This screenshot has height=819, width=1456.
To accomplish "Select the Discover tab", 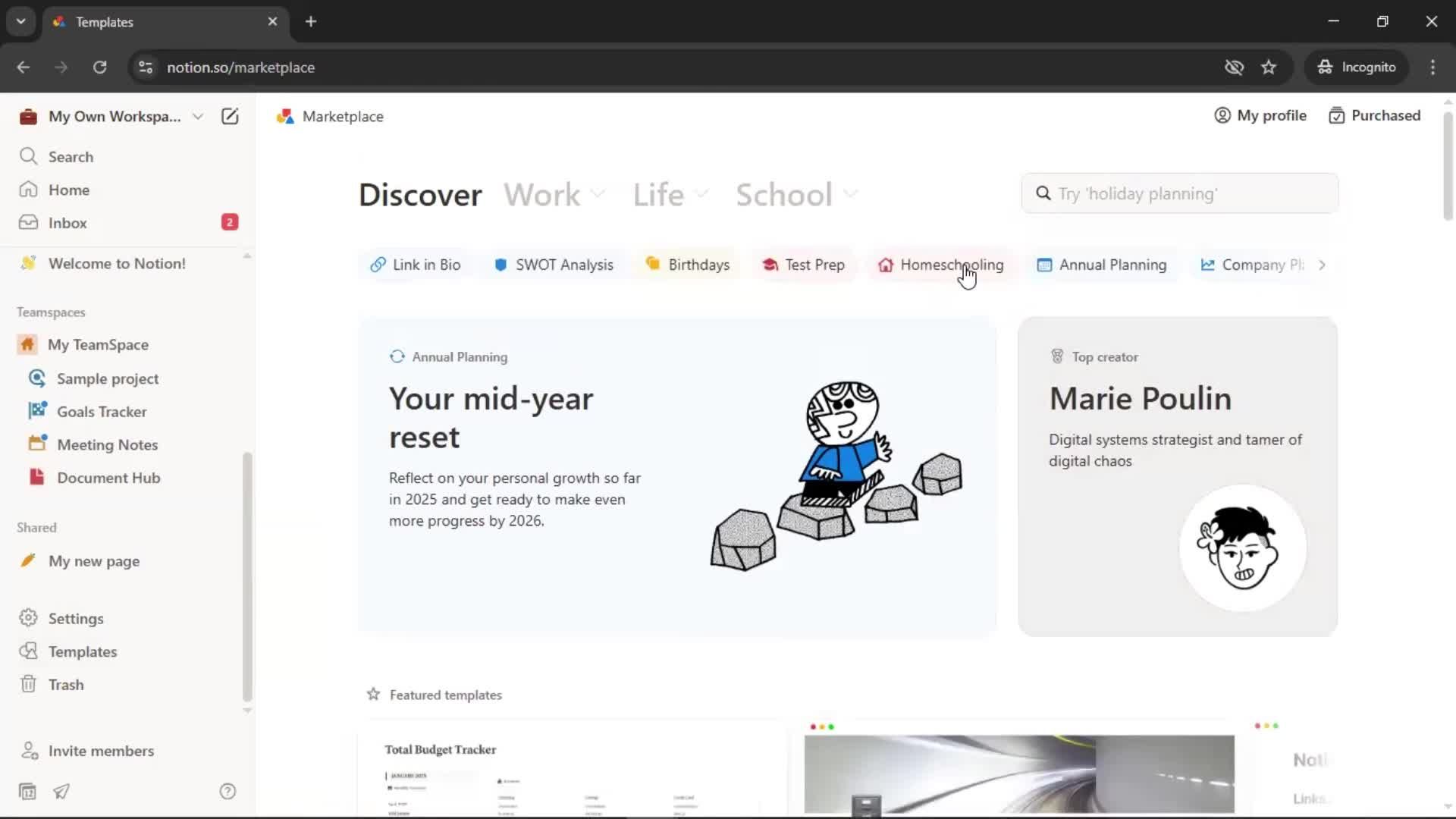I will point(420,195).
